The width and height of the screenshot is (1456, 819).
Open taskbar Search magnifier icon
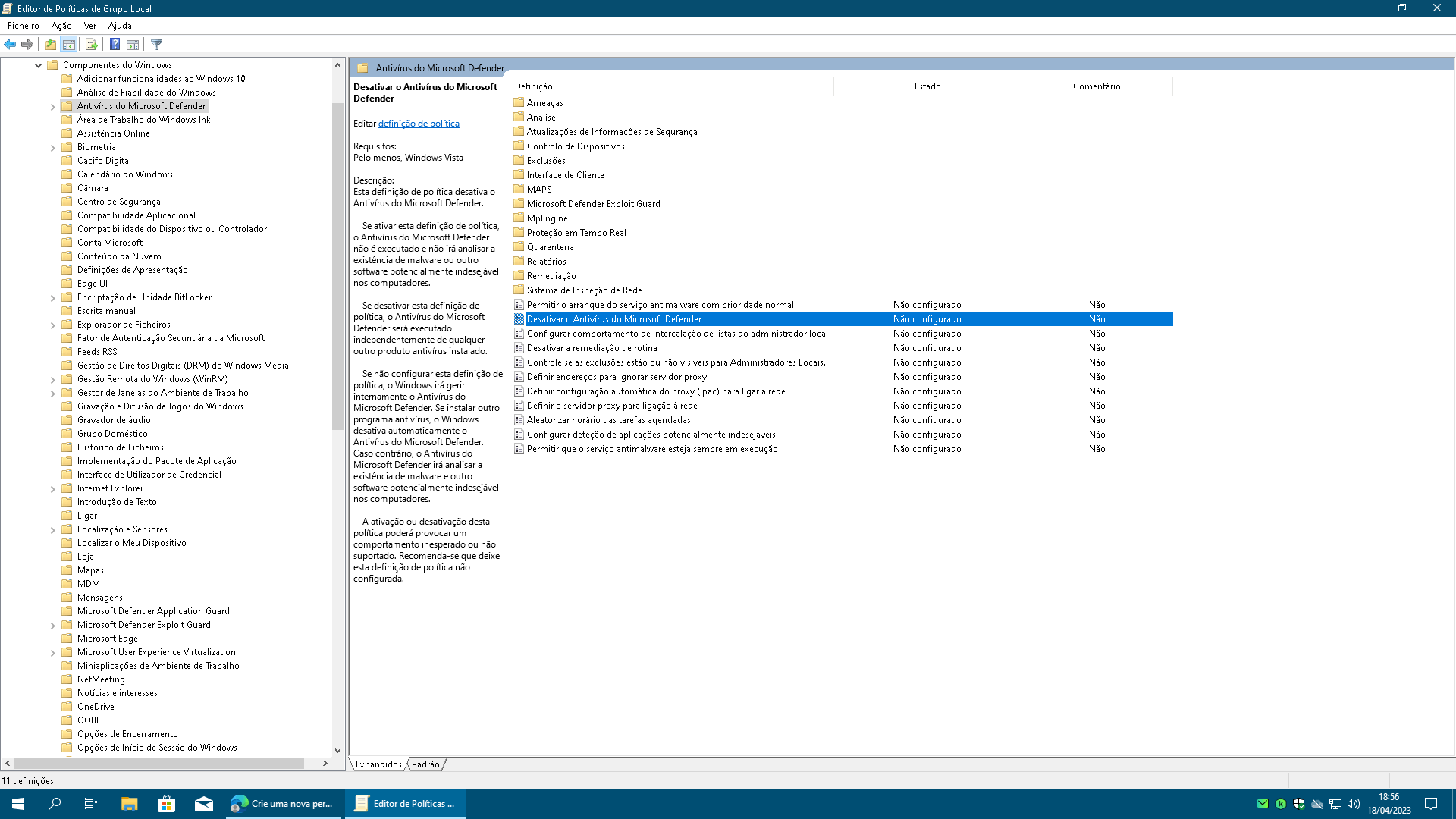point(55,804)
